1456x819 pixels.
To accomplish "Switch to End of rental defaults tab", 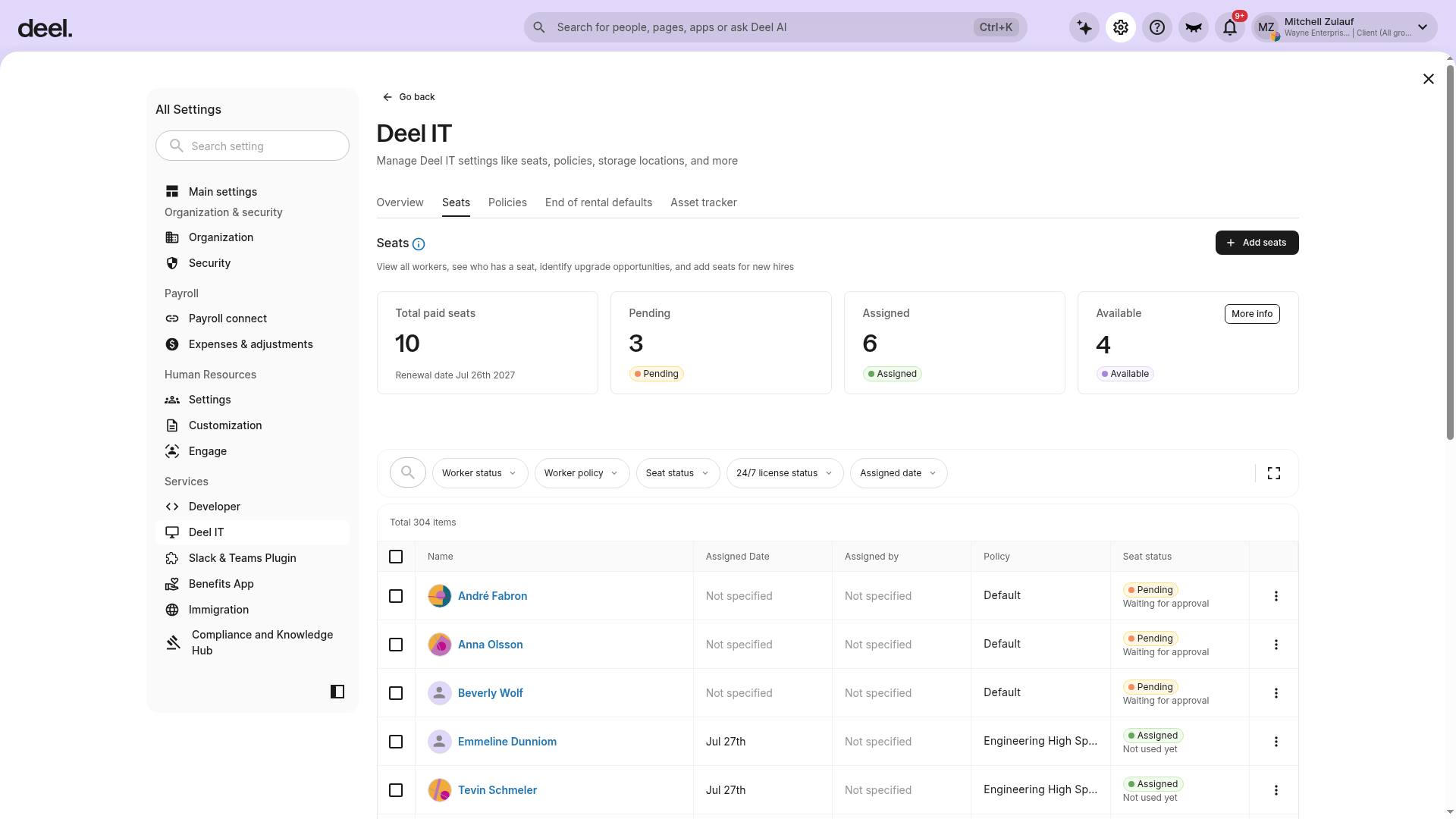I will pyautogui.click(x=598, y=202).
